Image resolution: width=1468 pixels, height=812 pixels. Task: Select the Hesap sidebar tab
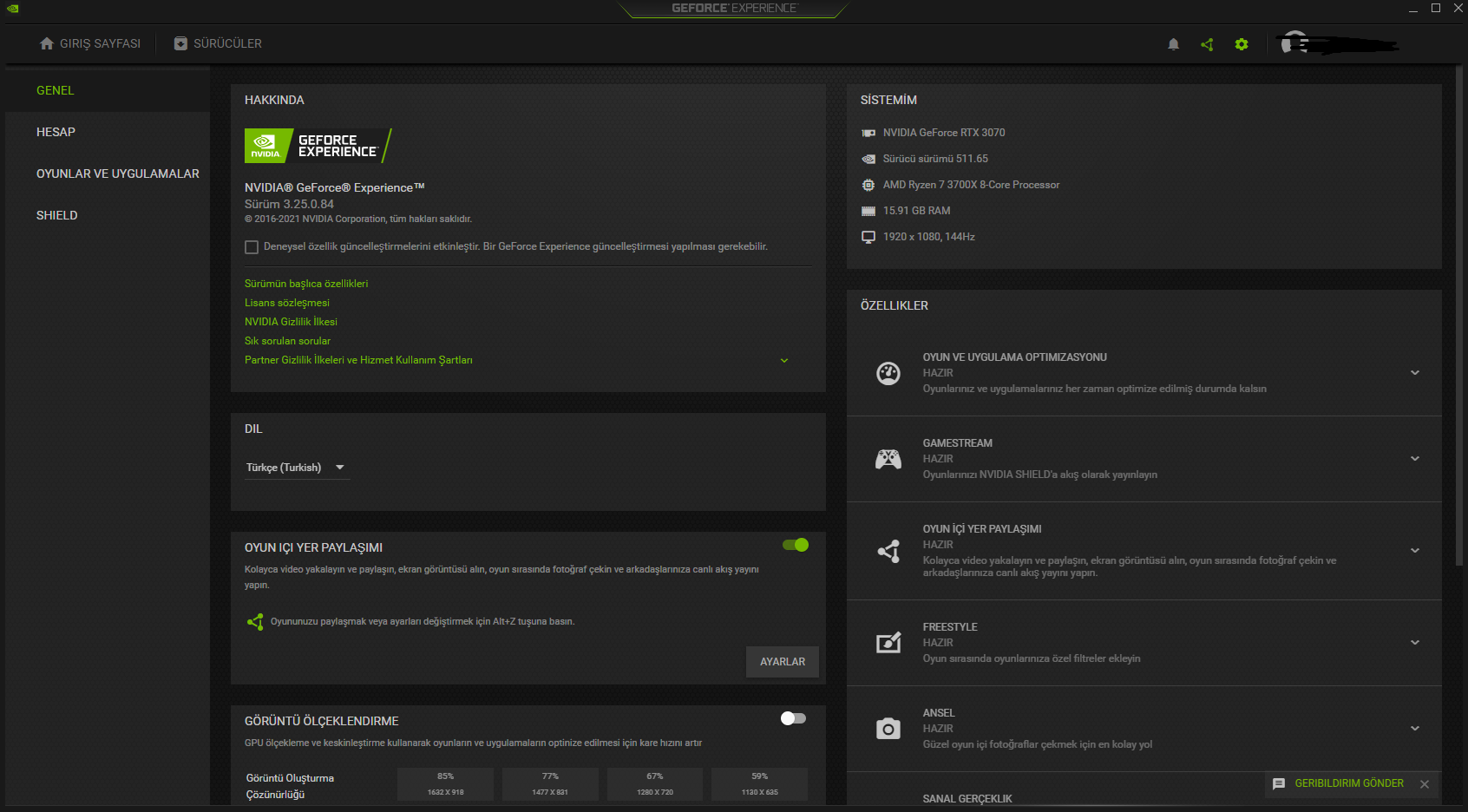tap(108, 132)
